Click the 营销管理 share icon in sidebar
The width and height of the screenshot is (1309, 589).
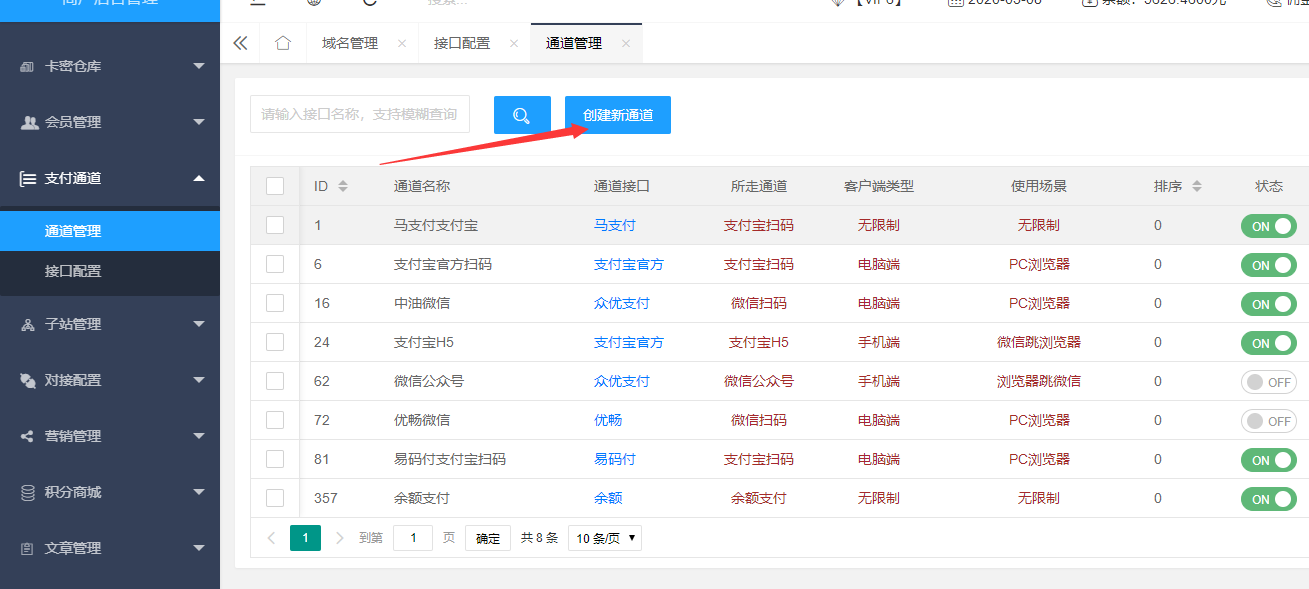pos(28,436)
